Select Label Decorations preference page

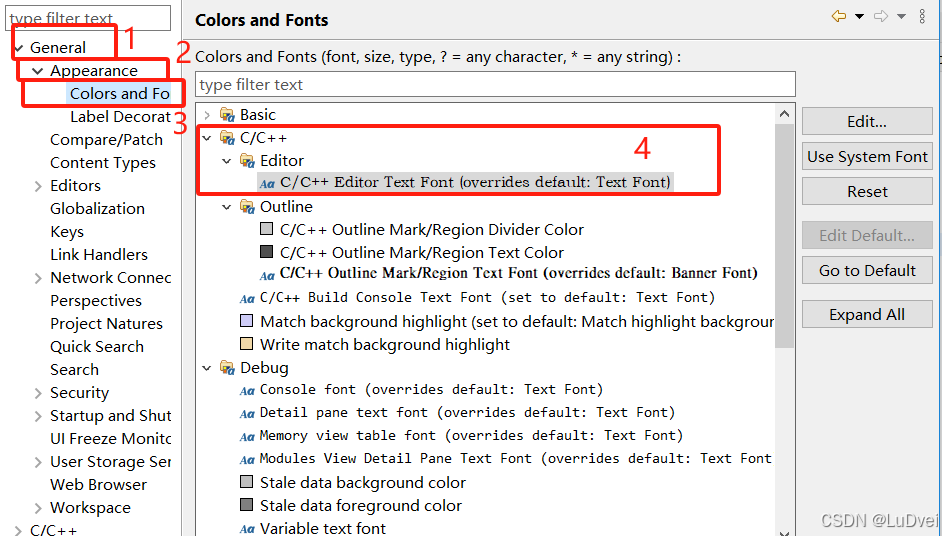(x=120, y=117)
